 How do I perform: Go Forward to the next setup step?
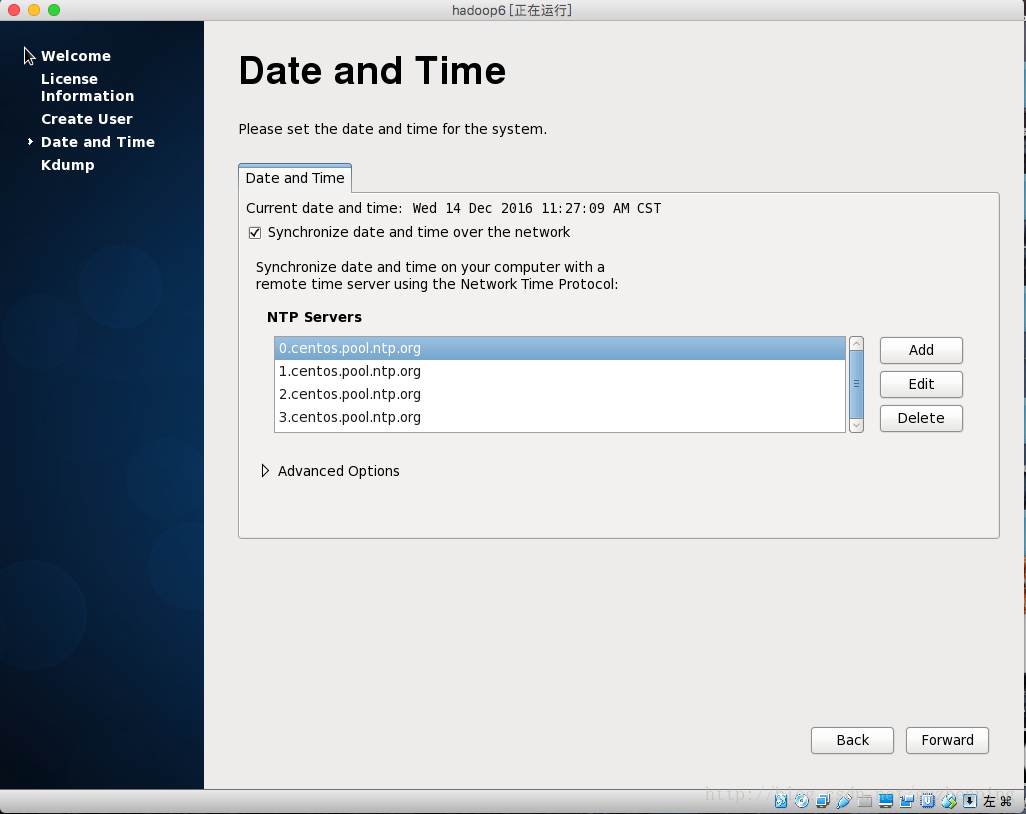coord(947,740)
